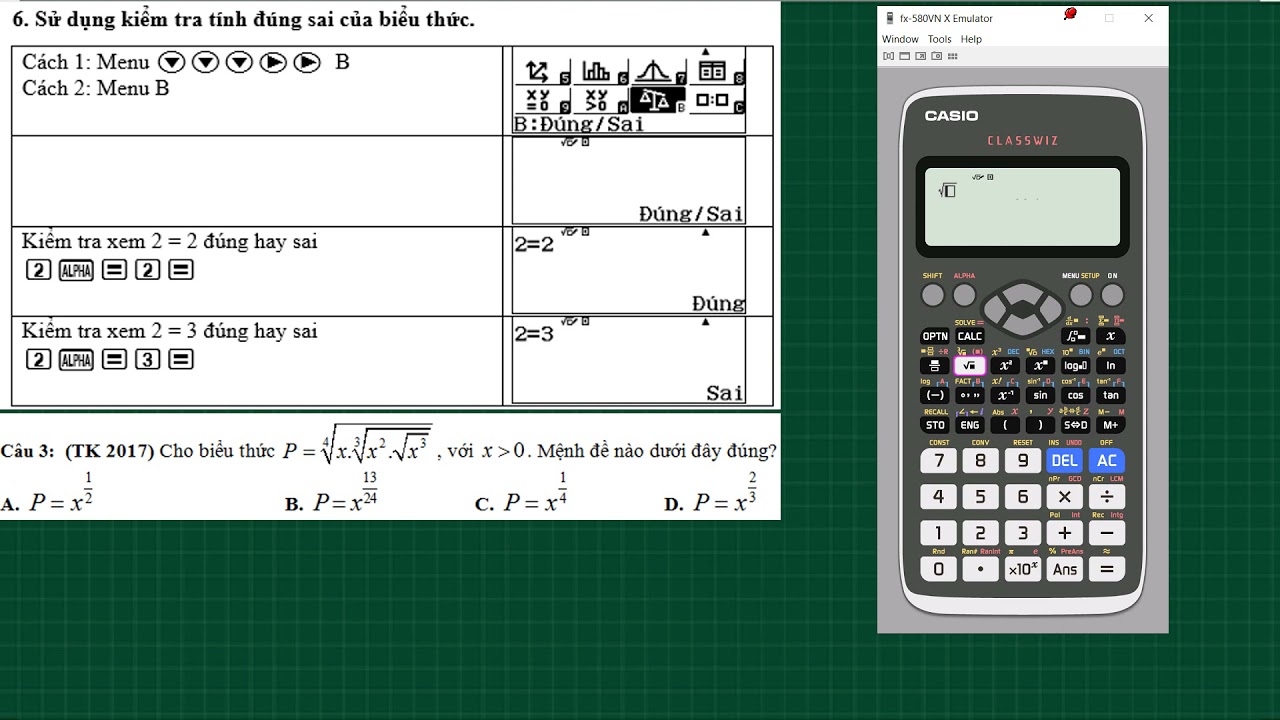Tap the number 9 key
The width and height of the screenshot is (1280, 720).
tap(1022, 461)
